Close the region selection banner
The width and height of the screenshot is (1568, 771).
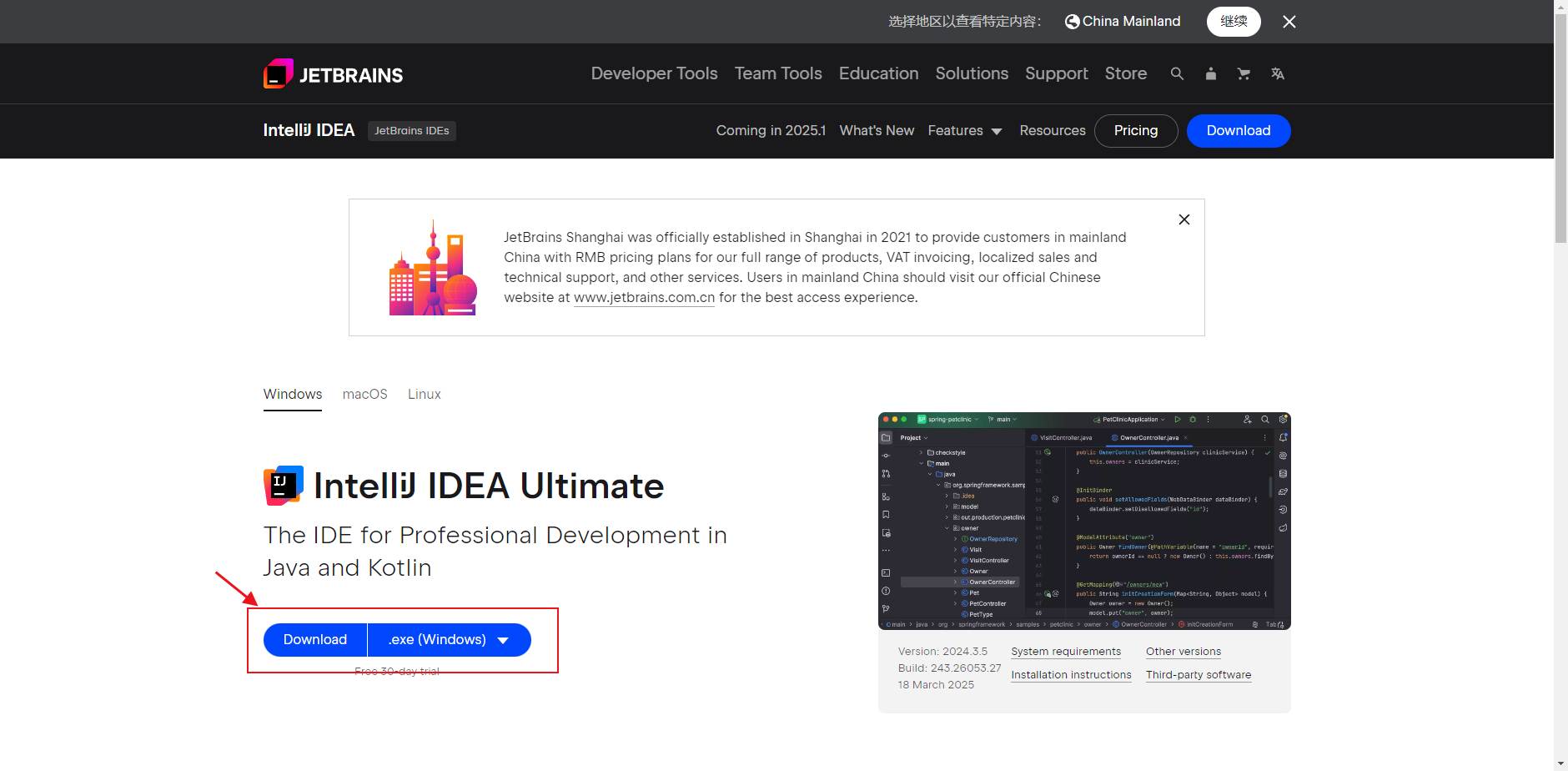pos(1289,22)
